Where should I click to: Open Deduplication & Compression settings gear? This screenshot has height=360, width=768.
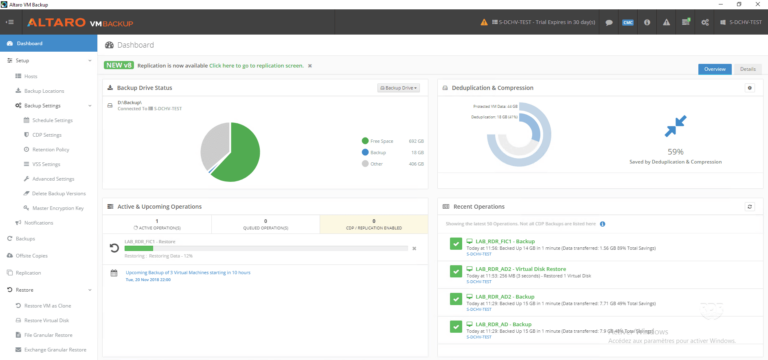[x=749, y=88]
